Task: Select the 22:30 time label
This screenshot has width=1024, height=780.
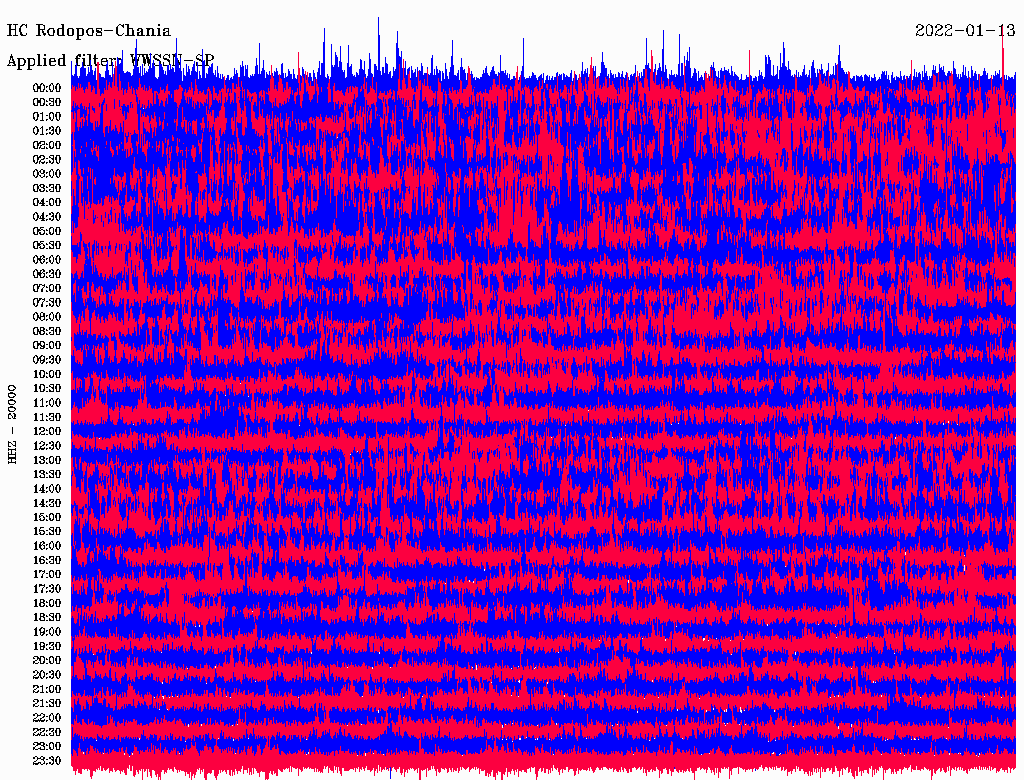Action: point(47,732)
